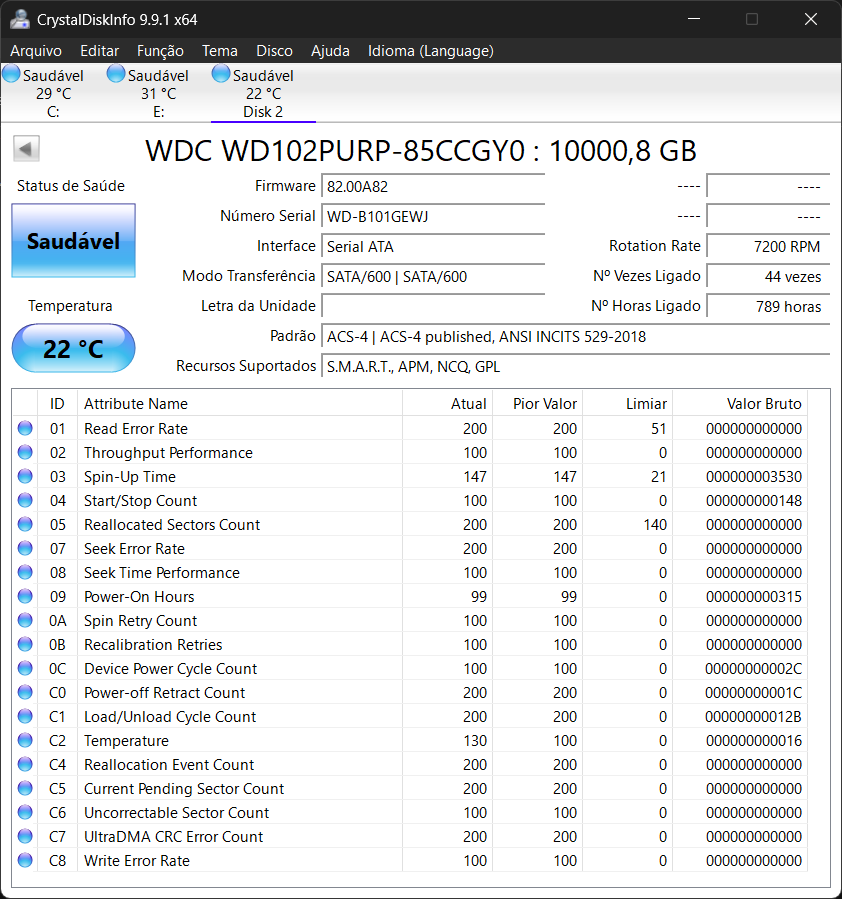Open the Função menu
Screen dimensions: 842x899
tap(160, 51)
